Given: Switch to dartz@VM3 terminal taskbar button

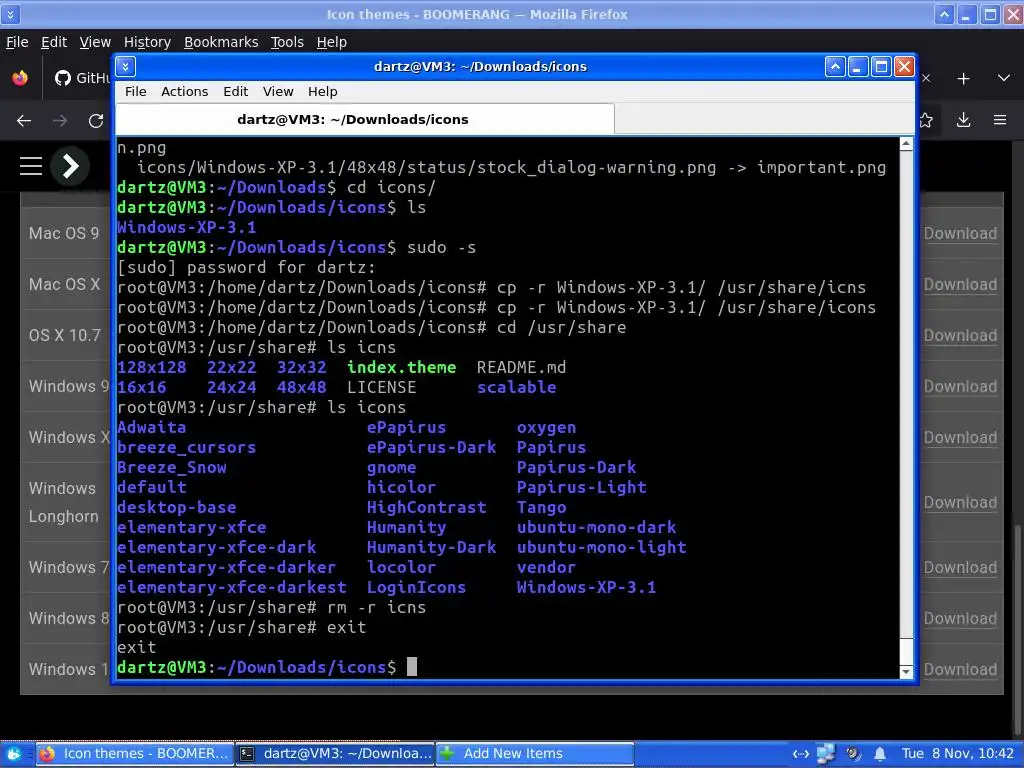Looking at the screenshot, I should tap(335, 754).
